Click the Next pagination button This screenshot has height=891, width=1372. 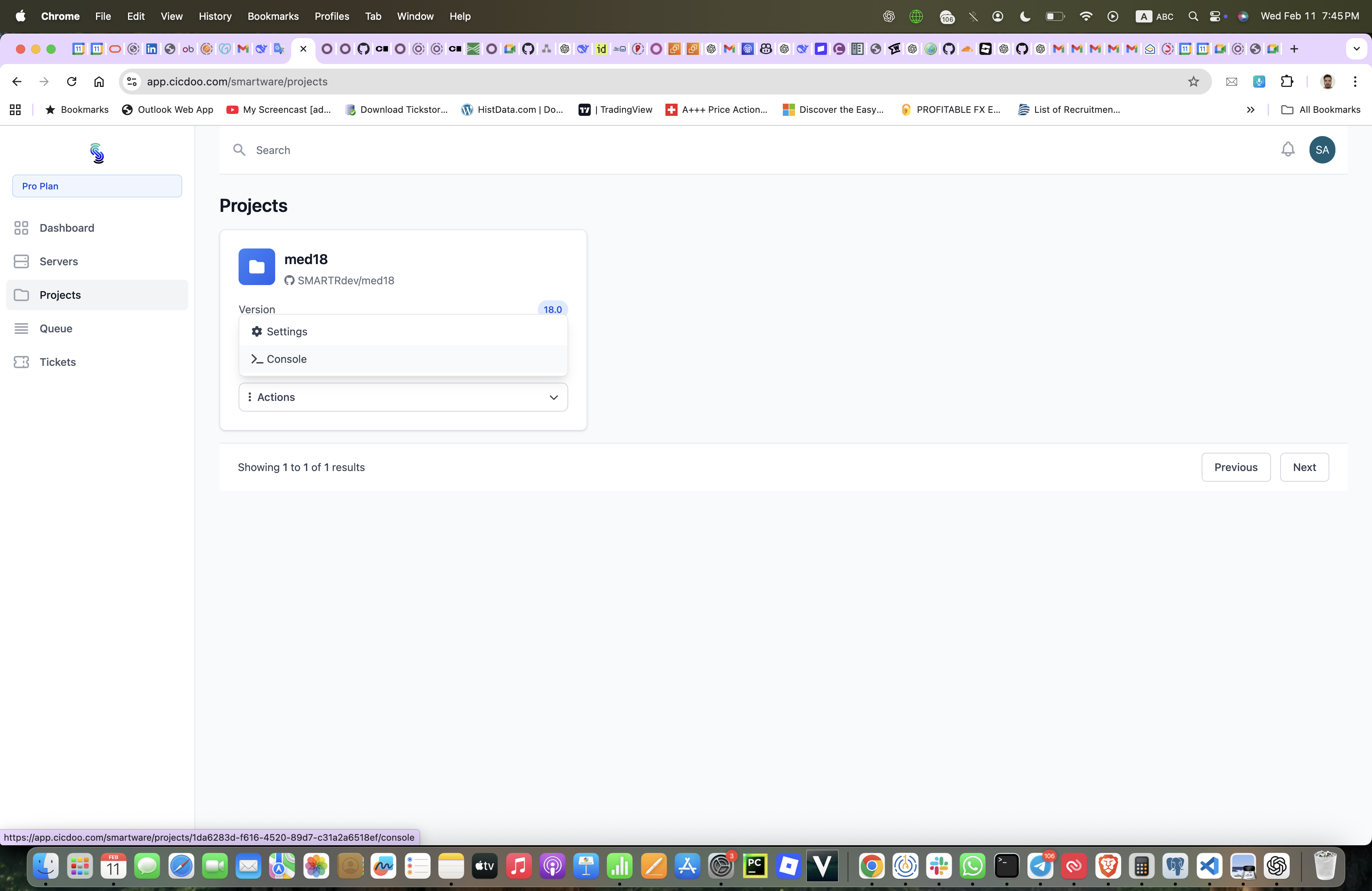[x=1304, y=467]
